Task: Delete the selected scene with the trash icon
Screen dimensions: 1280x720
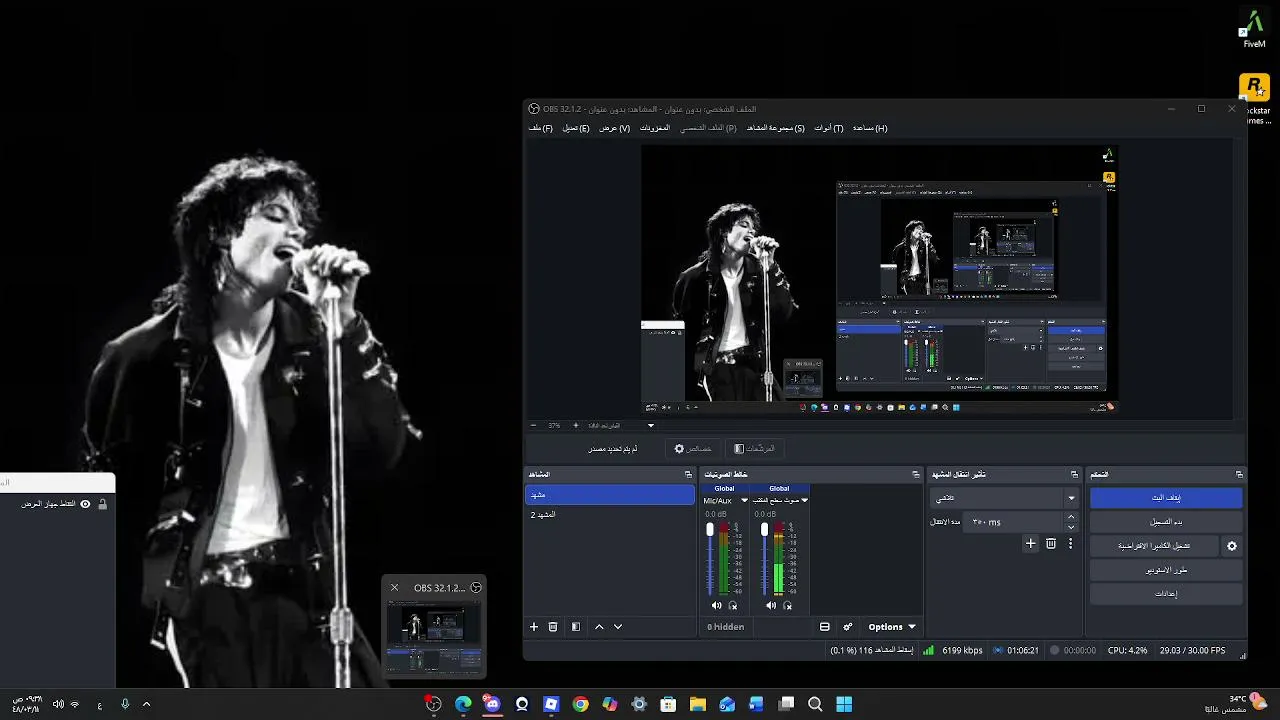Action: [x=553, y=627]
